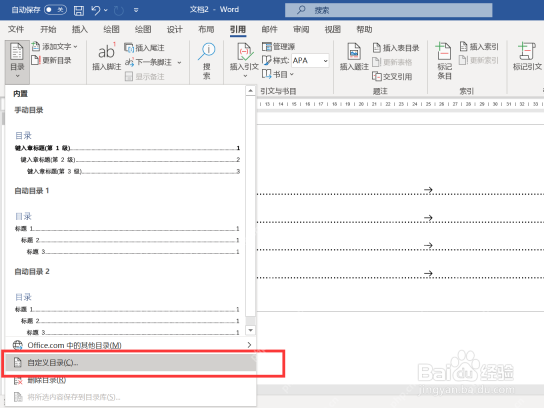Click the Undo arrow icon

[96, 10]
